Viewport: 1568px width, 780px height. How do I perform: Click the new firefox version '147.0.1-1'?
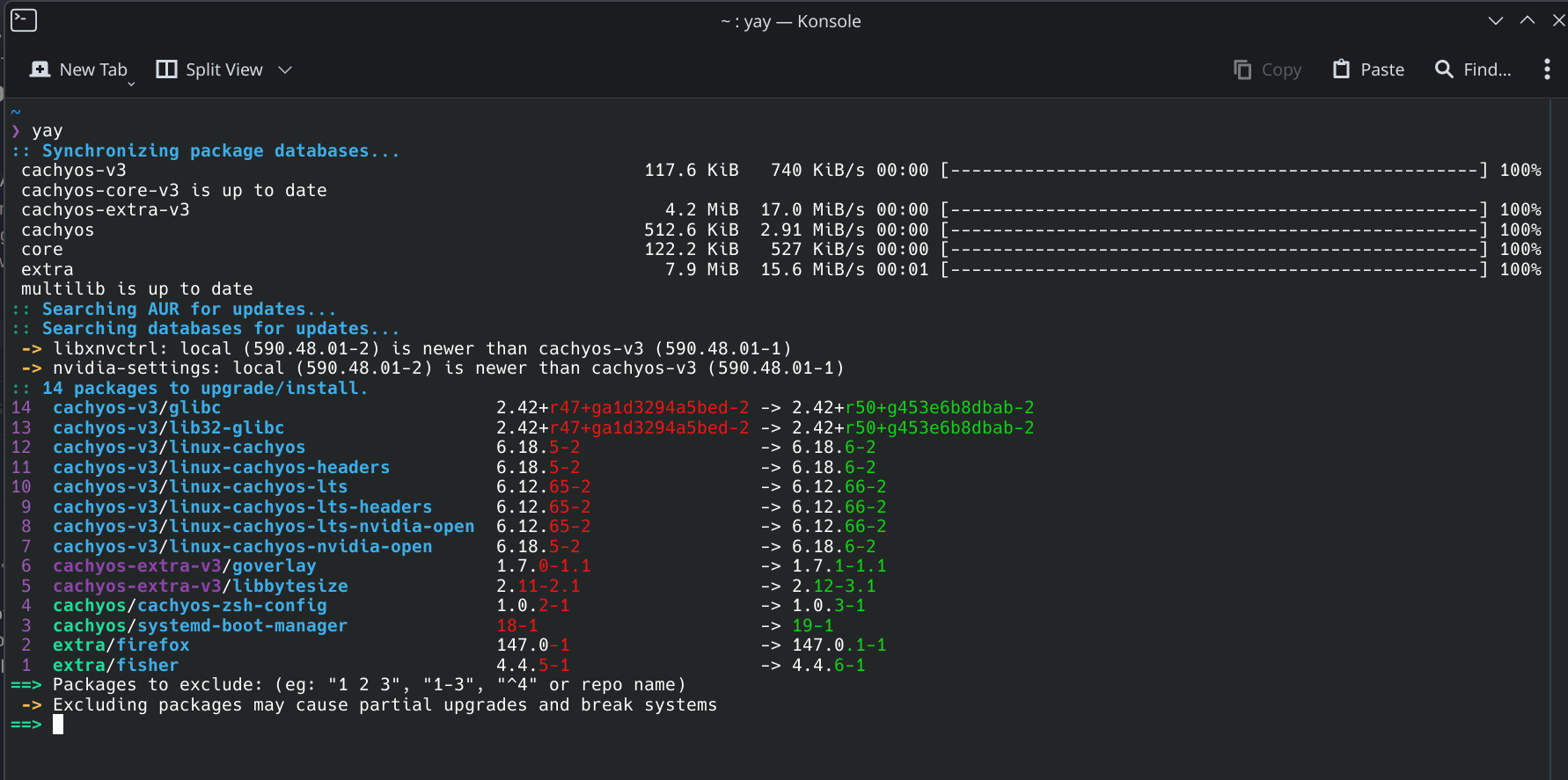click(x=839, y=645)
